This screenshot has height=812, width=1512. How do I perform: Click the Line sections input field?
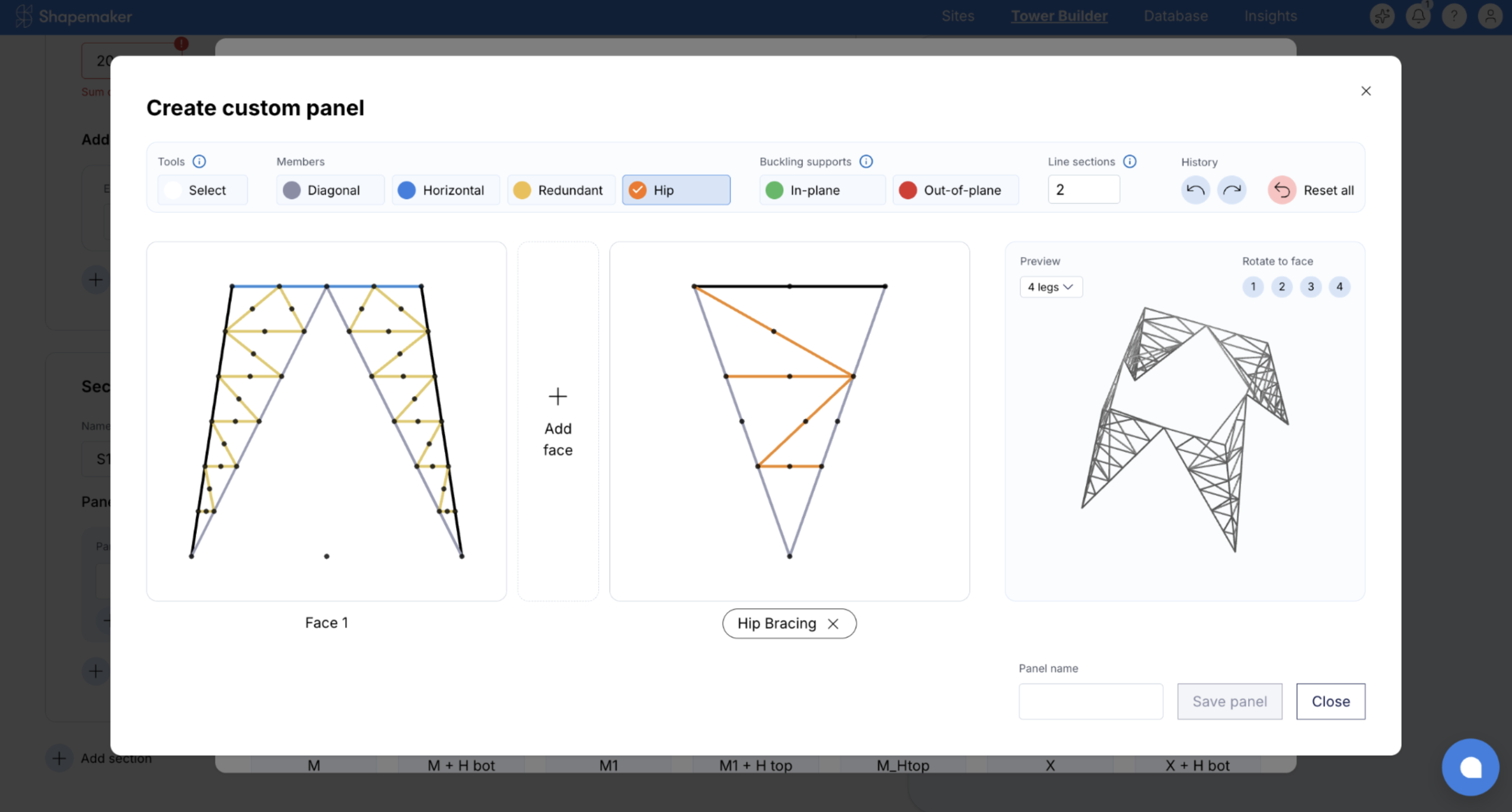click(1084, 190)
